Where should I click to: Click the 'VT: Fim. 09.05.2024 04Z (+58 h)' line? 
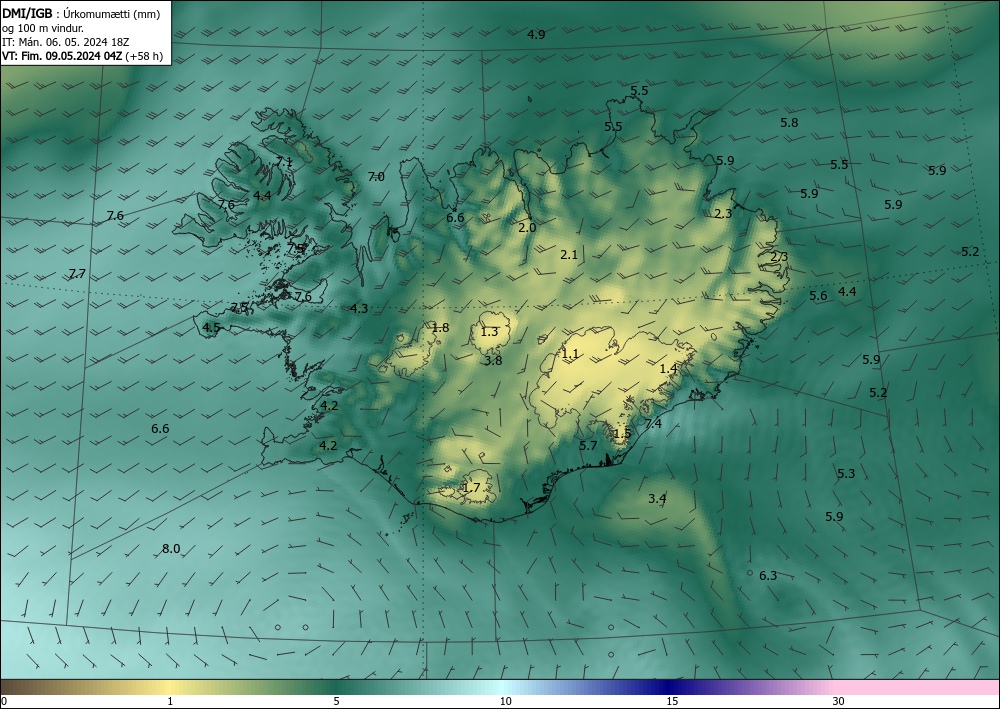82,56
